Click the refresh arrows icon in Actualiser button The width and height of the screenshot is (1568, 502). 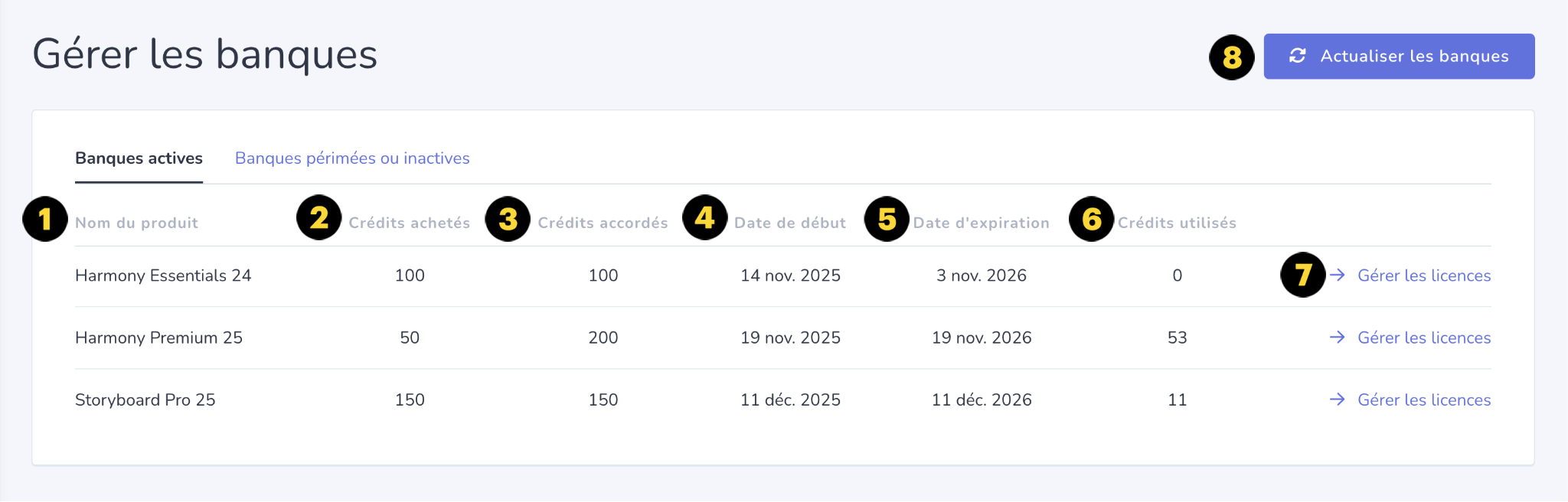[x=1297, y=56]
